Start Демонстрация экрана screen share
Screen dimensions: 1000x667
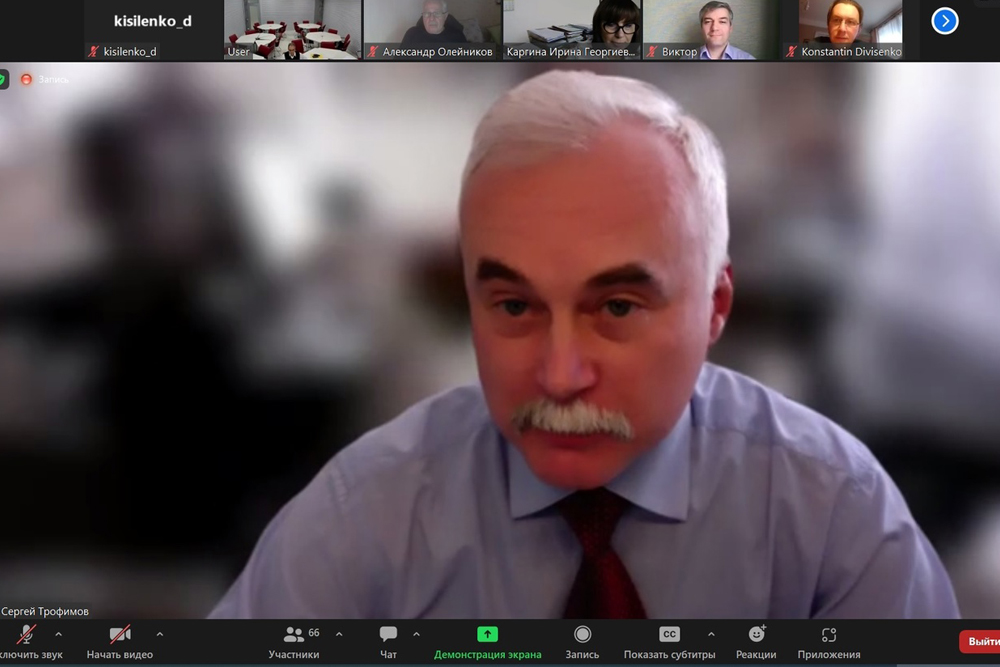click(x=488, y=642)
